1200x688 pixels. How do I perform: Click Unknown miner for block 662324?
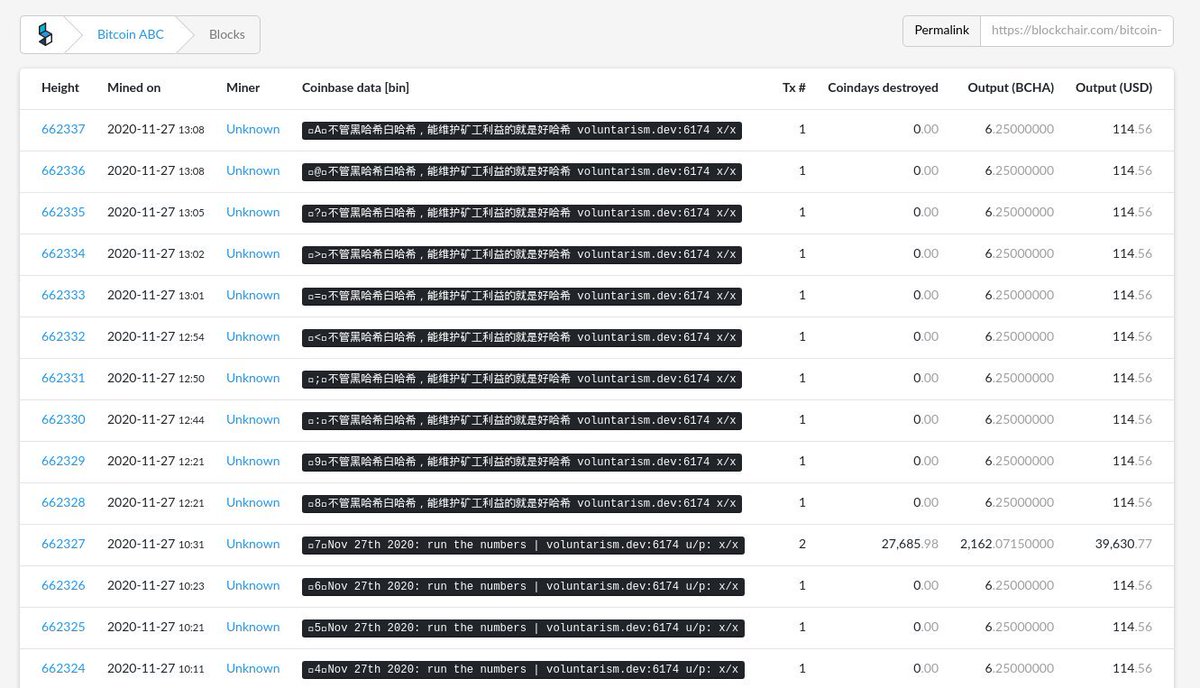pos(253,669)
